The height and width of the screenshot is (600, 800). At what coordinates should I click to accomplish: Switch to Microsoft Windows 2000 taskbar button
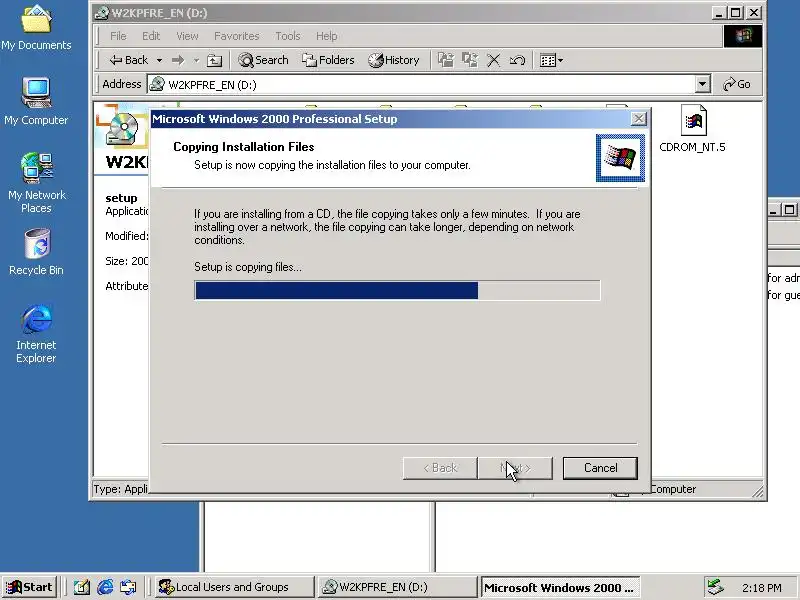560,587
